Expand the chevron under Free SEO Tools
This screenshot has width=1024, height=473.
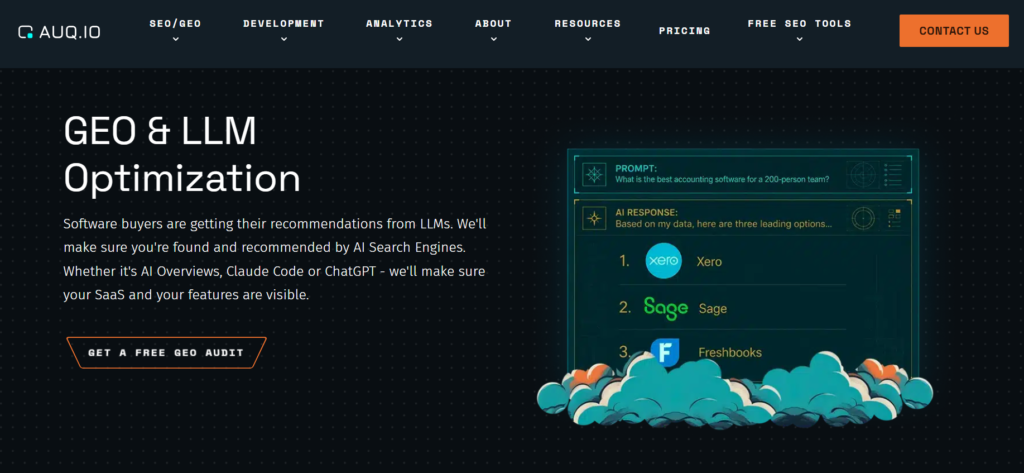click(799, 39)
